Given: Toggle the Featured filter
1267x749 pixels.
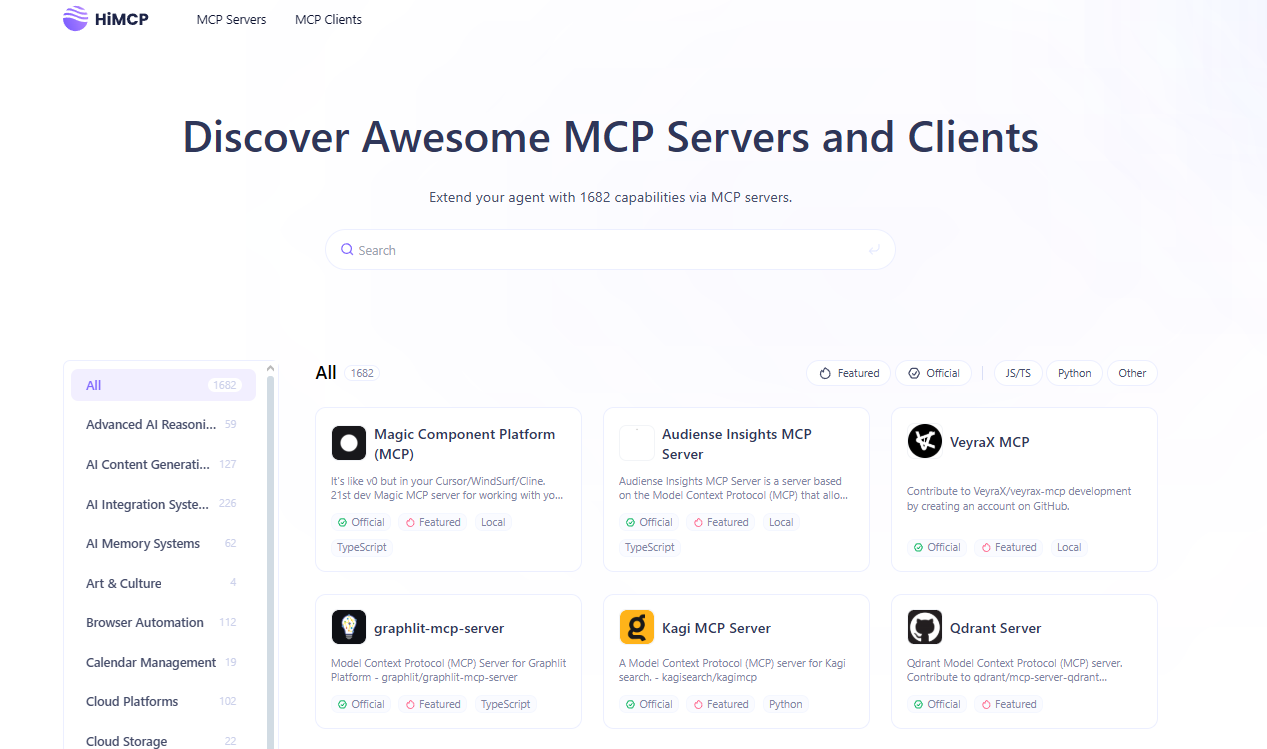Looking at the screenshot, I should (x=848, y=373).
